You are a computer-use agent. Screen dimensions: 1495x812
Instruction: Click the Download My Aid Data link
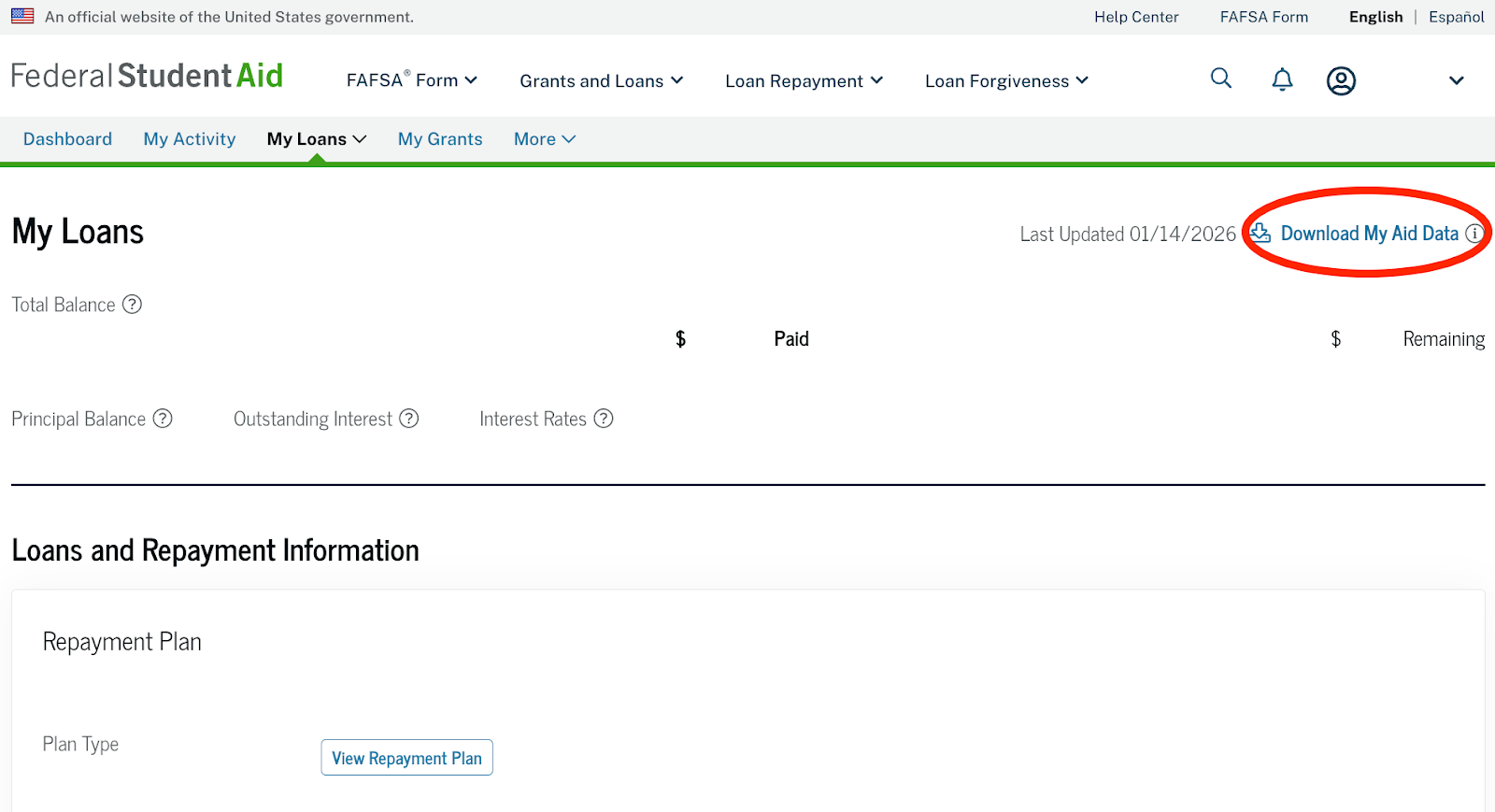(1368, 234)
